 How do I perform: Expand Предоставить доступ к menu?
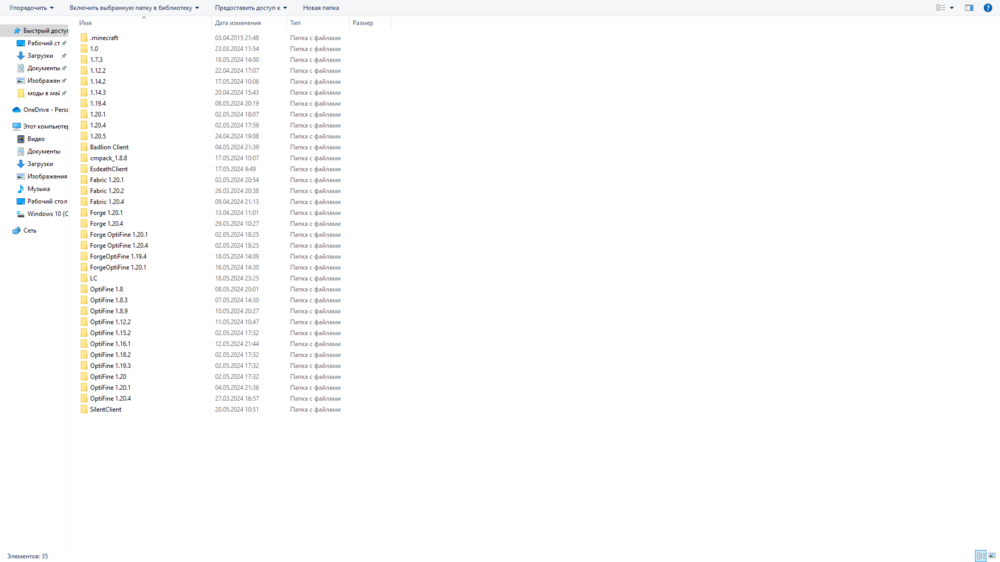pos(251,8)
